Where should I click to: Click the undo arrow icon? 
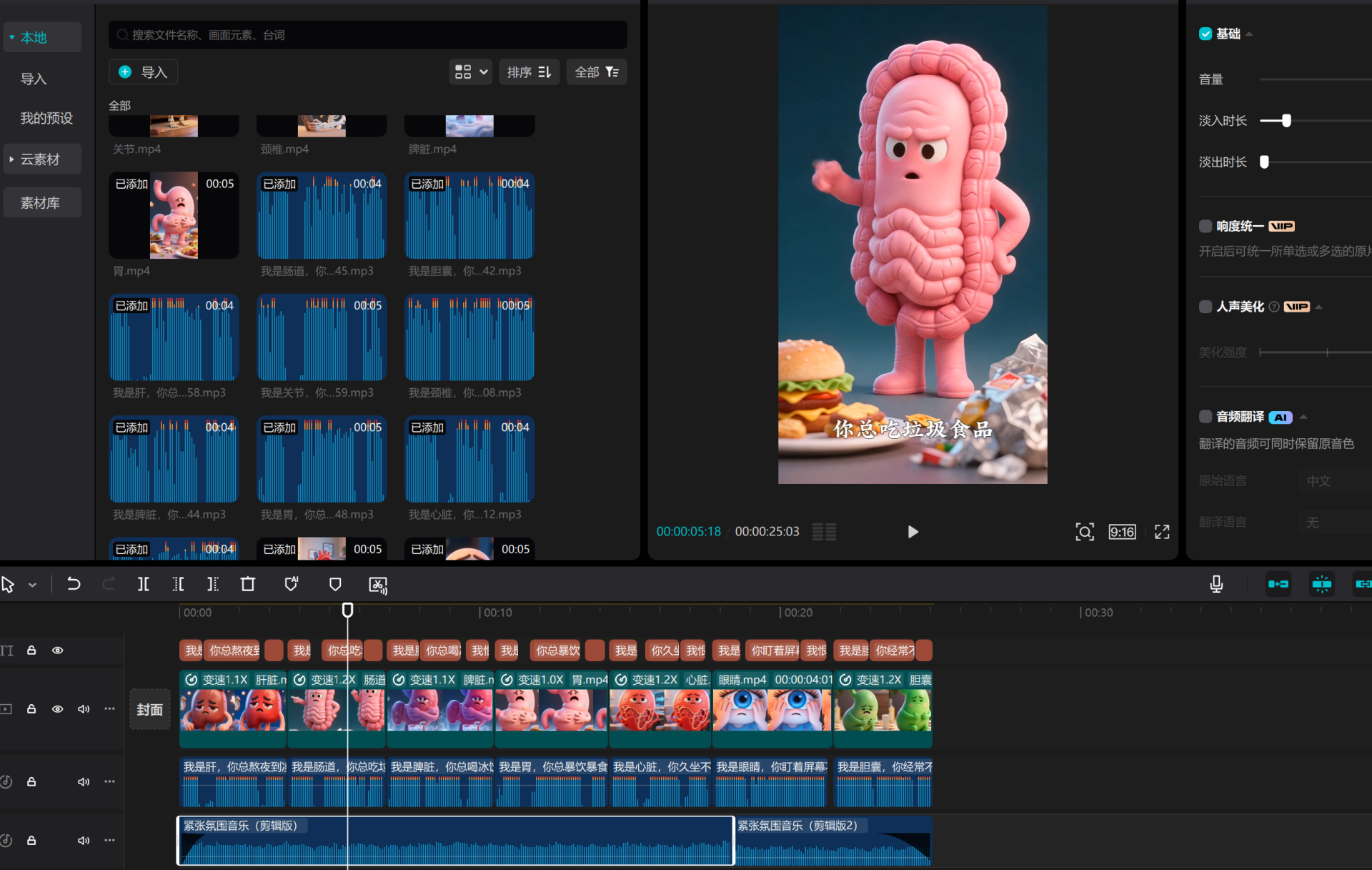pyautogui.click(x=74, y=585)
